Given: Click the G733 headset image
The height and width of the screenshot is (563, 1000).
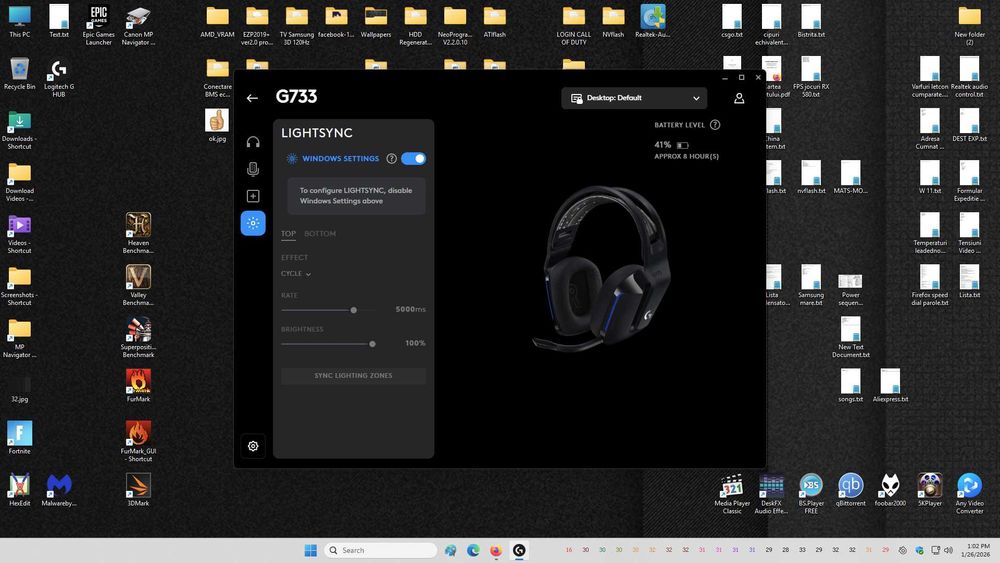Looking at the screenshot, I should 601,268.
